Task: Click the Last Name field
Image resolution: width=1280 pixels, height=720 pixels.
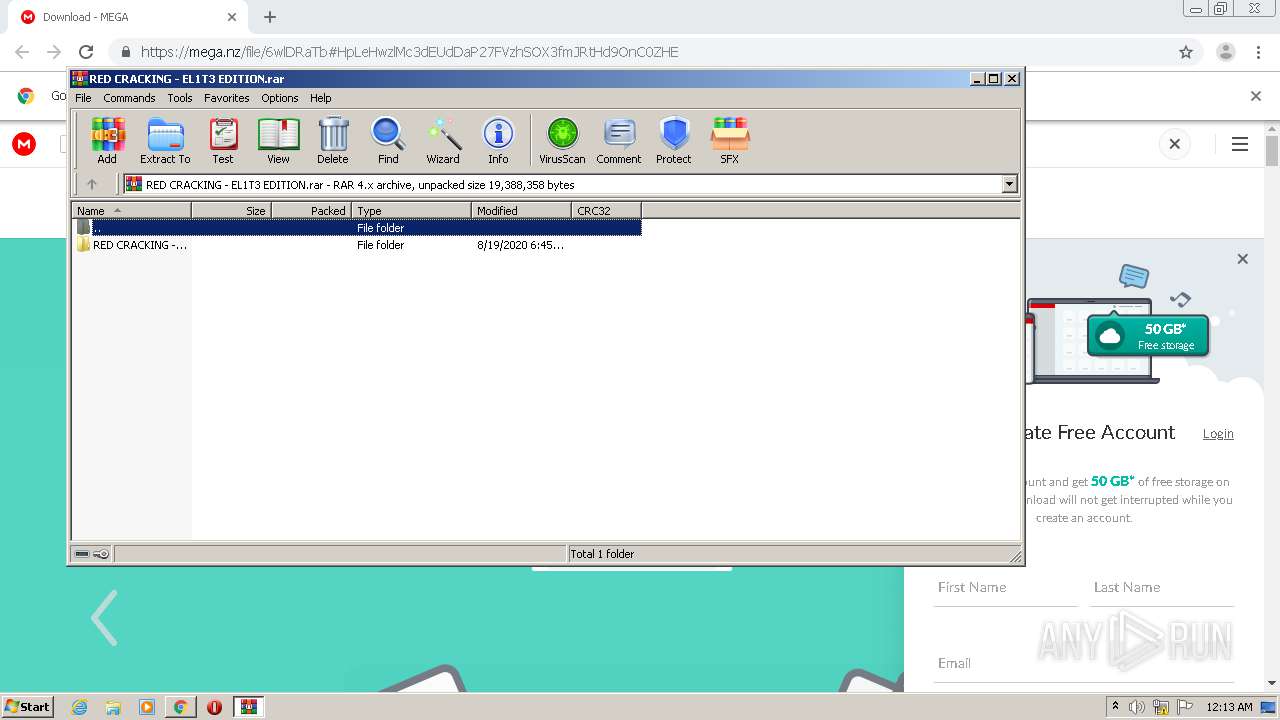Action: point(1162,588)
